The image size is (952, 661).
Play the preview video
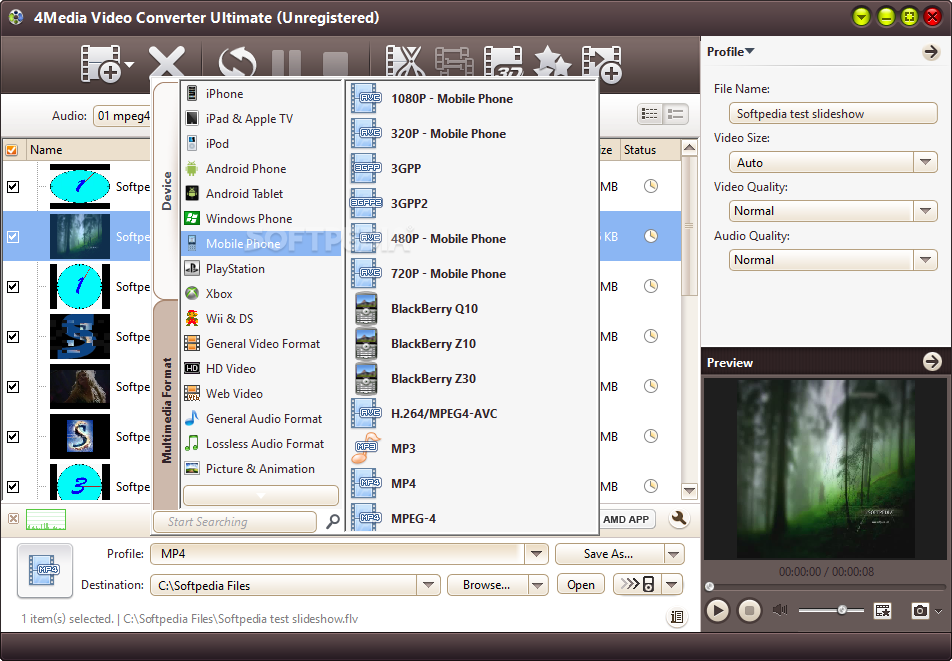[x=718, y=611]
